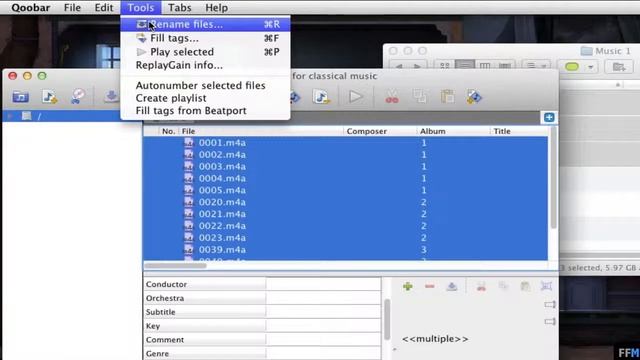Sort by the File column header
The width and height of the screenshot is (640, 360).
[x=261, y=131]
